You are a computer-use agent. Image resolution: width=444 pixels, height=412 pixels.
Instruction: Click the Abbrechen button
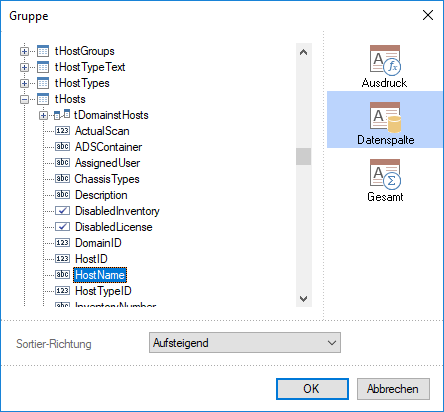point(393,389)
